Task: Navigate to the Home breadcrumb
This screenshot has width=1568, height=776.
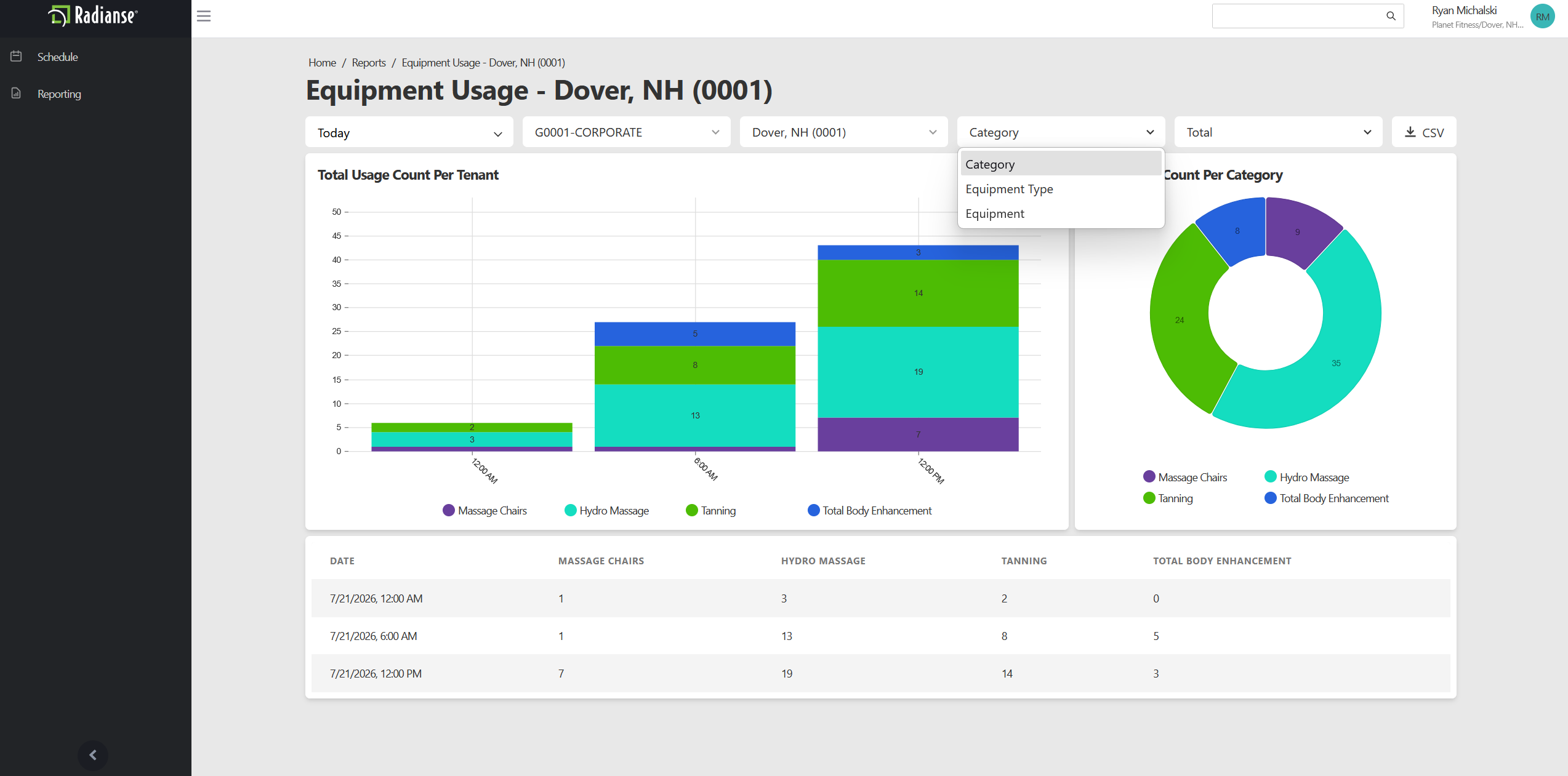Action: [x=322, y=63]
